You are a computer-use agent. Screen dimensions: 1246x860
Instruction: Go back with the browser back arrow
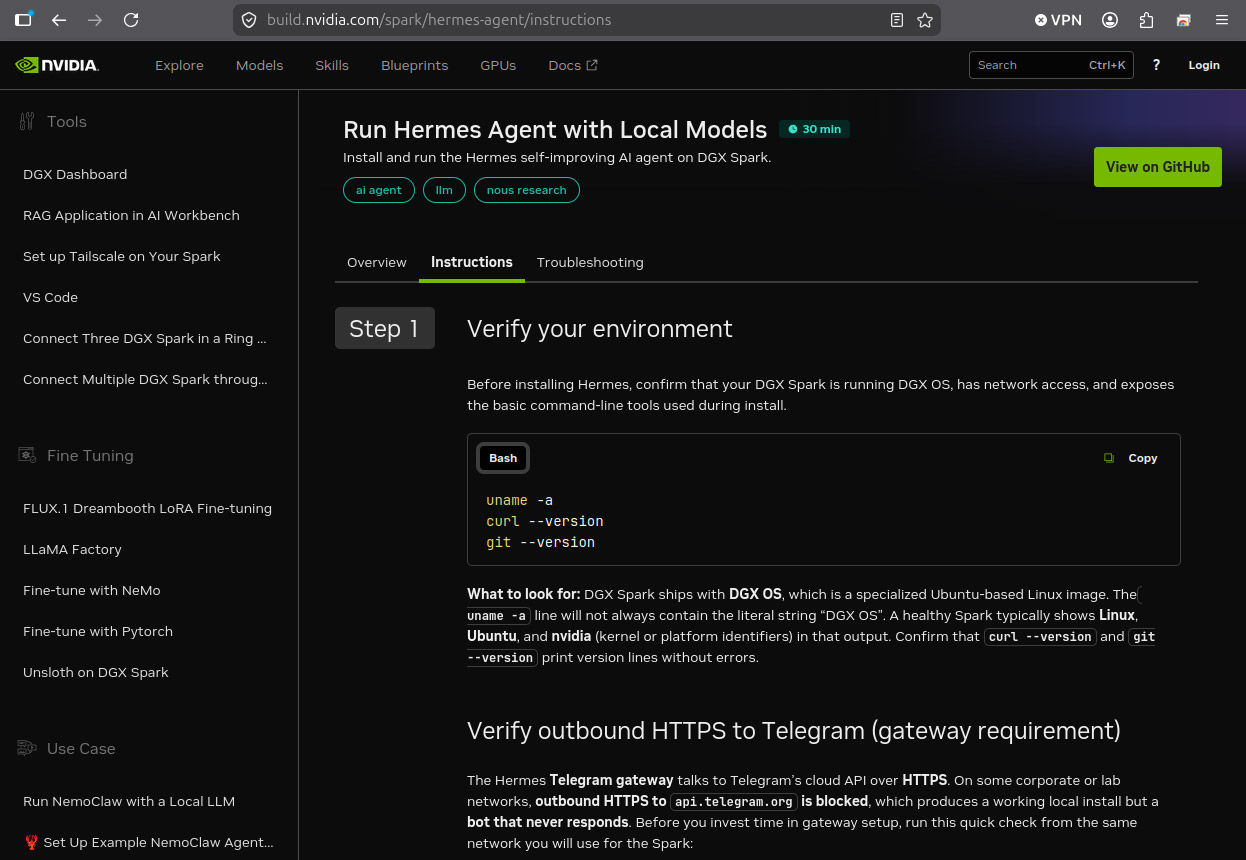[59, 20]
